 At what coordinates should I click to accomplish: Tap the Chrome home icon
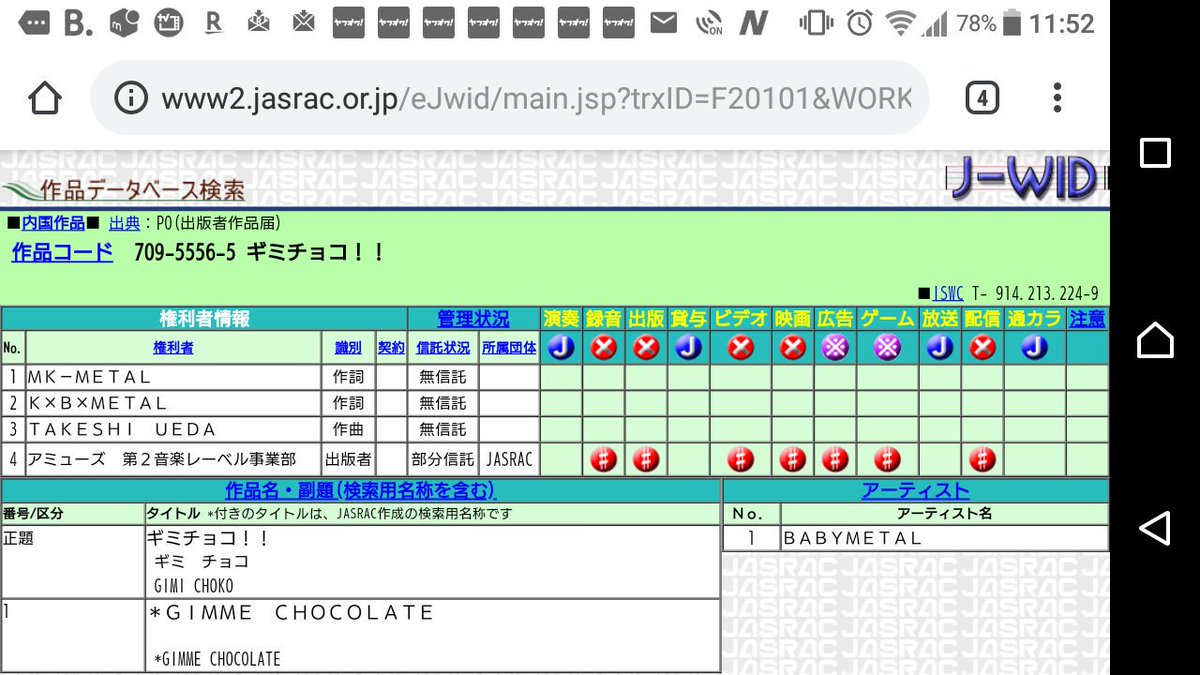pos(45,98)
